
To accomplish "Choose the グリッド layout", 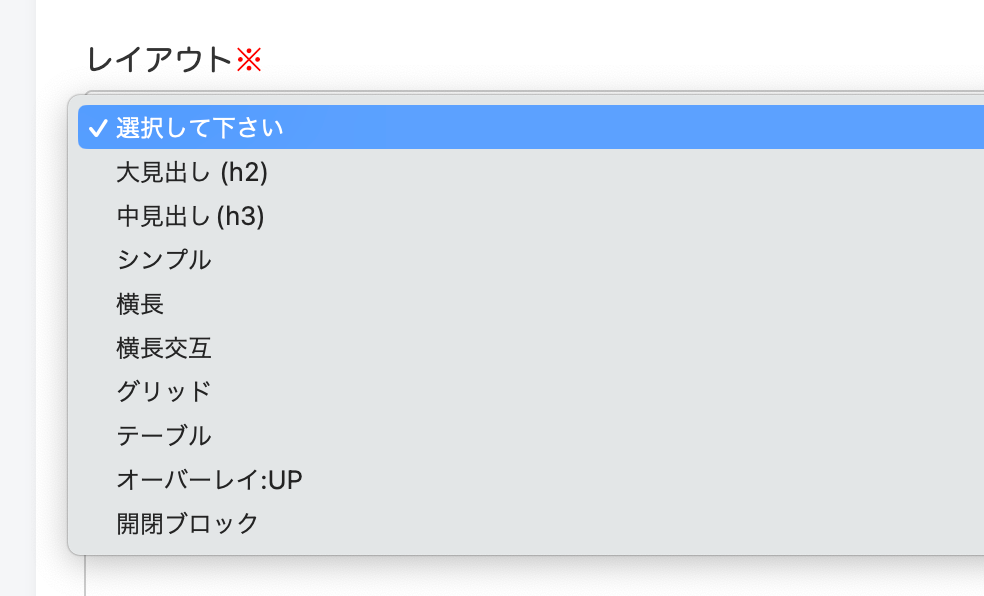I will click(164, 391).
